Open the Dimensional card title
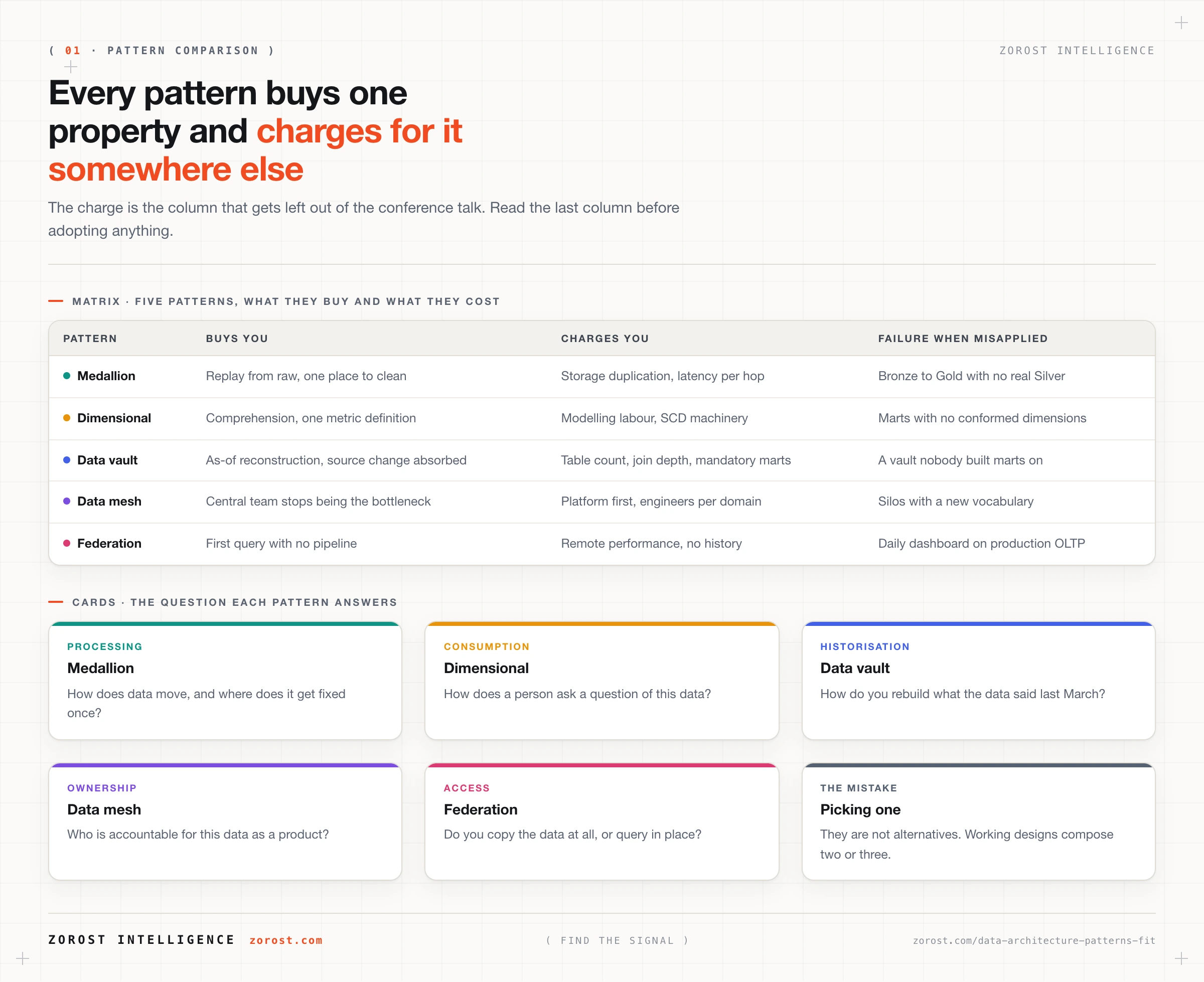1204x982 pixels. pyautogui.click(x=486, y=668)
